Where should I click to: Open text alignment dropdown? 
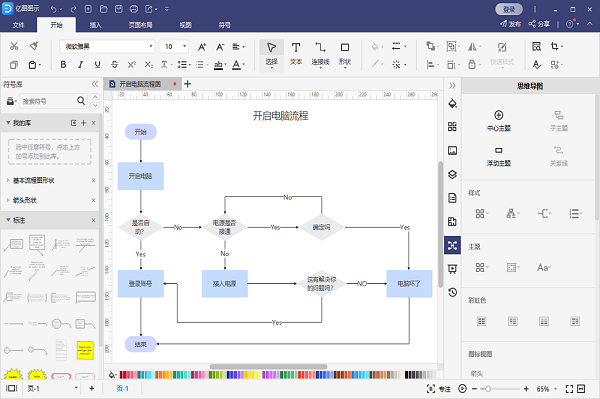tap(238, 47)
